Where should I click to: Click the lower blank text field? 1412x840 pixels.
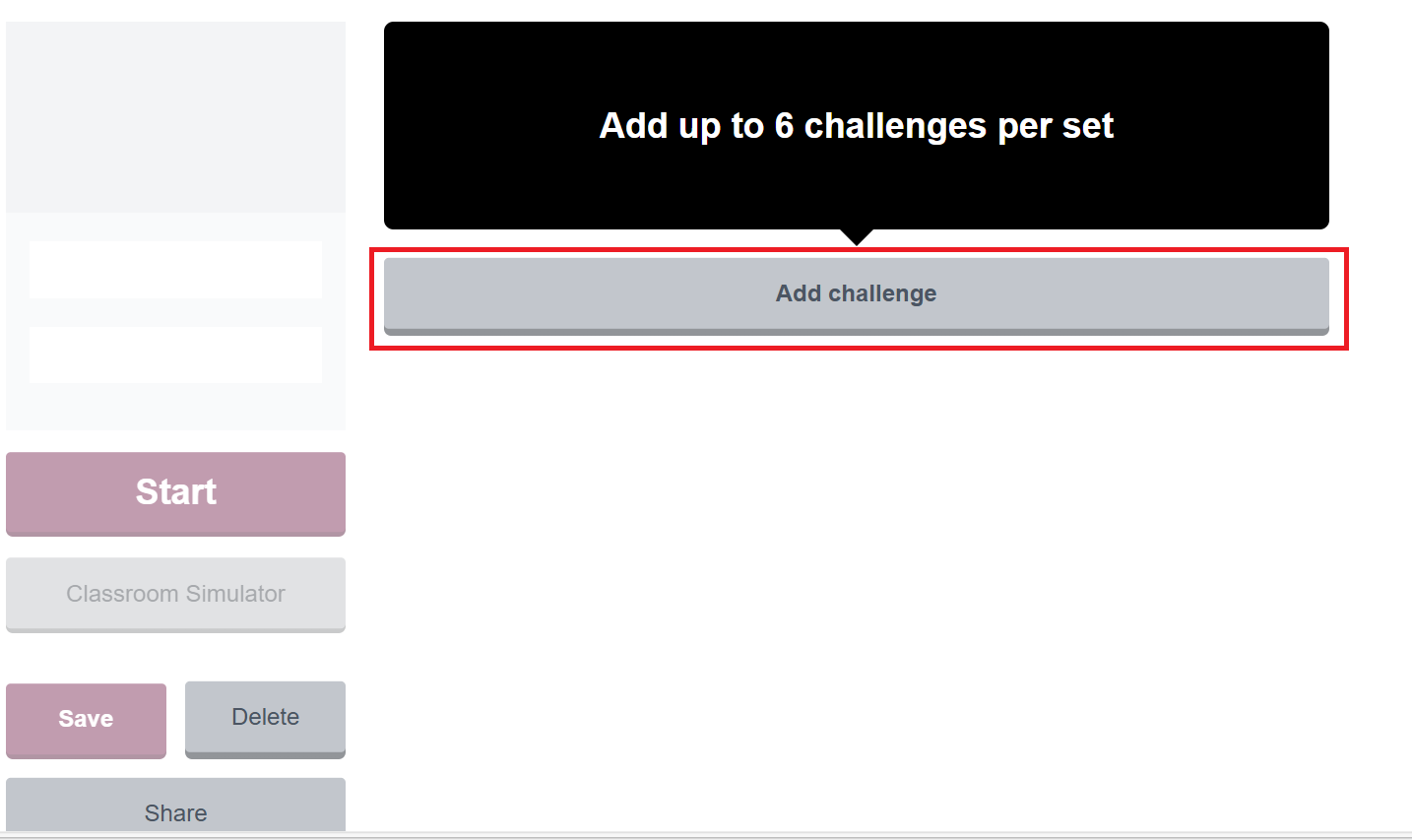click(x=175, y=355)
